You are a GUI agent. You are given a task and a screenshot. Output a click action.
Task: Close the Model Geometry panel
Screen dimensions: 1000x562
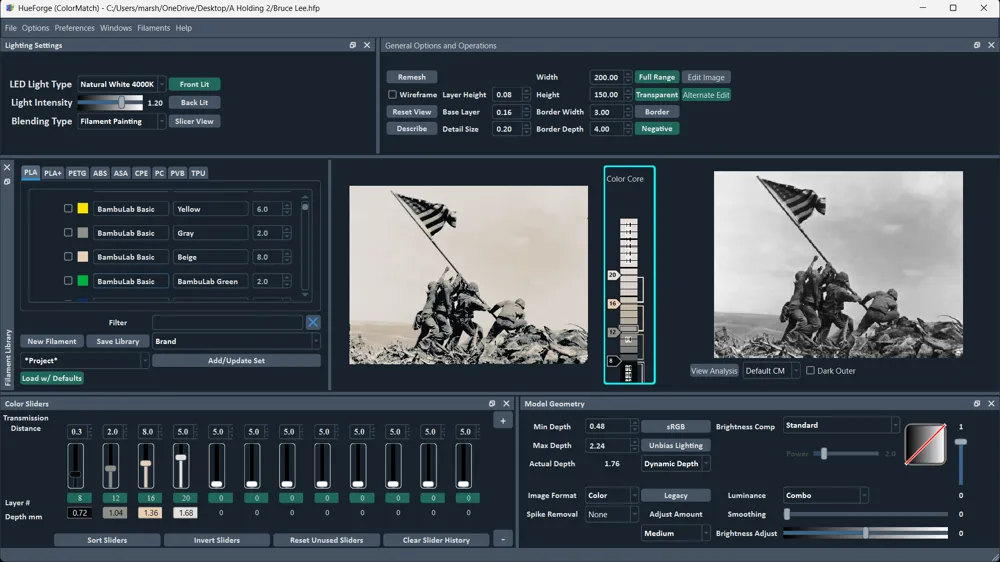(x=991, y=404)
